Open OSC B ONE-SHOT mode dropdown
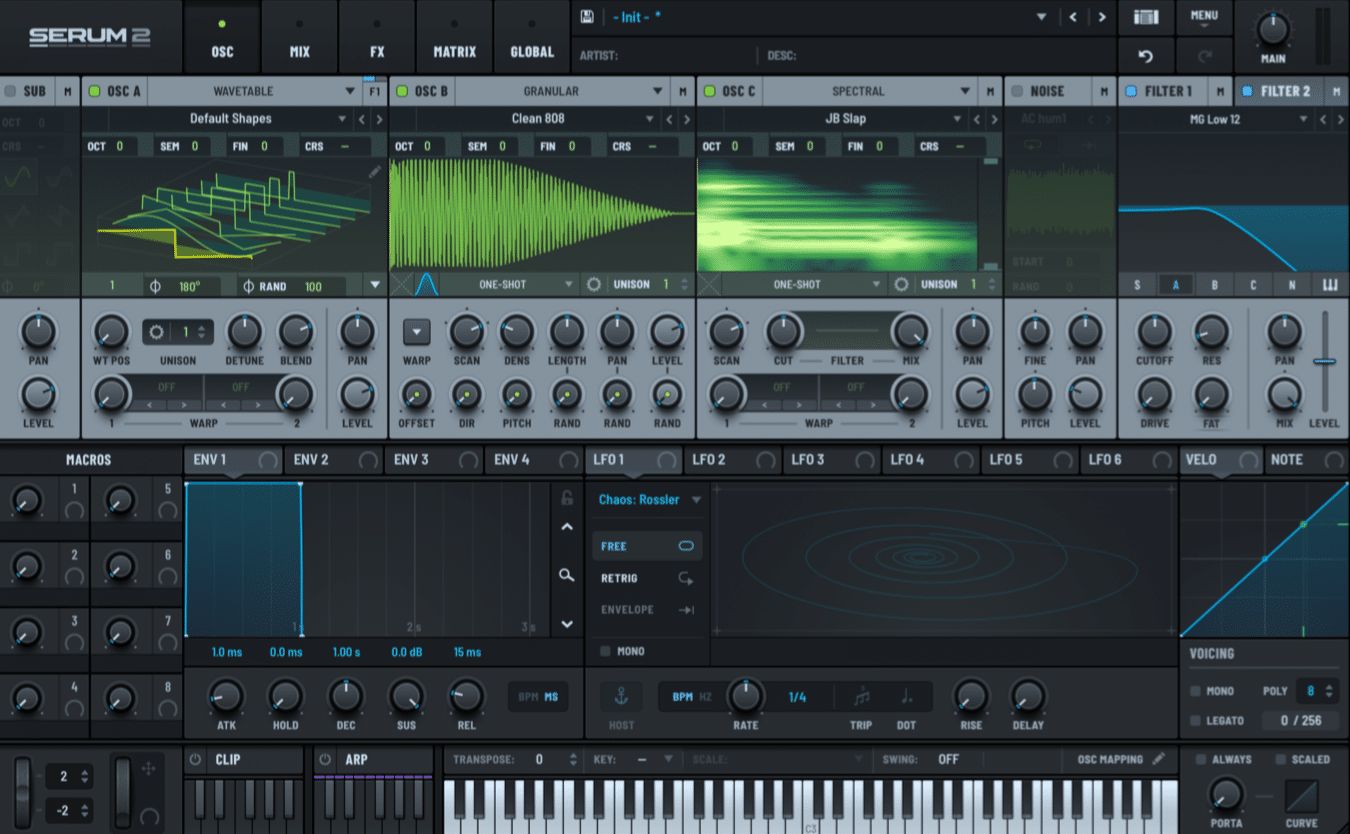Viewport: 1350px width, 834px height. pyautogui.click(x=510, y=285)
